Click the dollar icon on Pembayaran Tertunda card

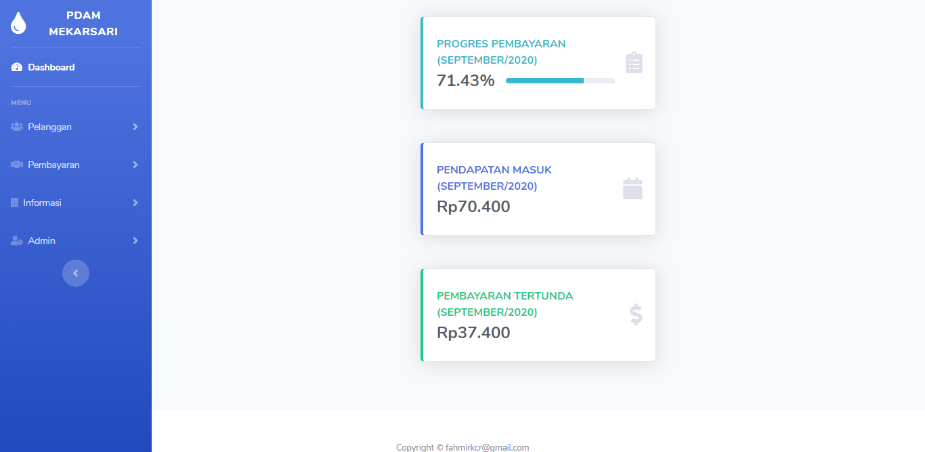[x=636, y=315]
